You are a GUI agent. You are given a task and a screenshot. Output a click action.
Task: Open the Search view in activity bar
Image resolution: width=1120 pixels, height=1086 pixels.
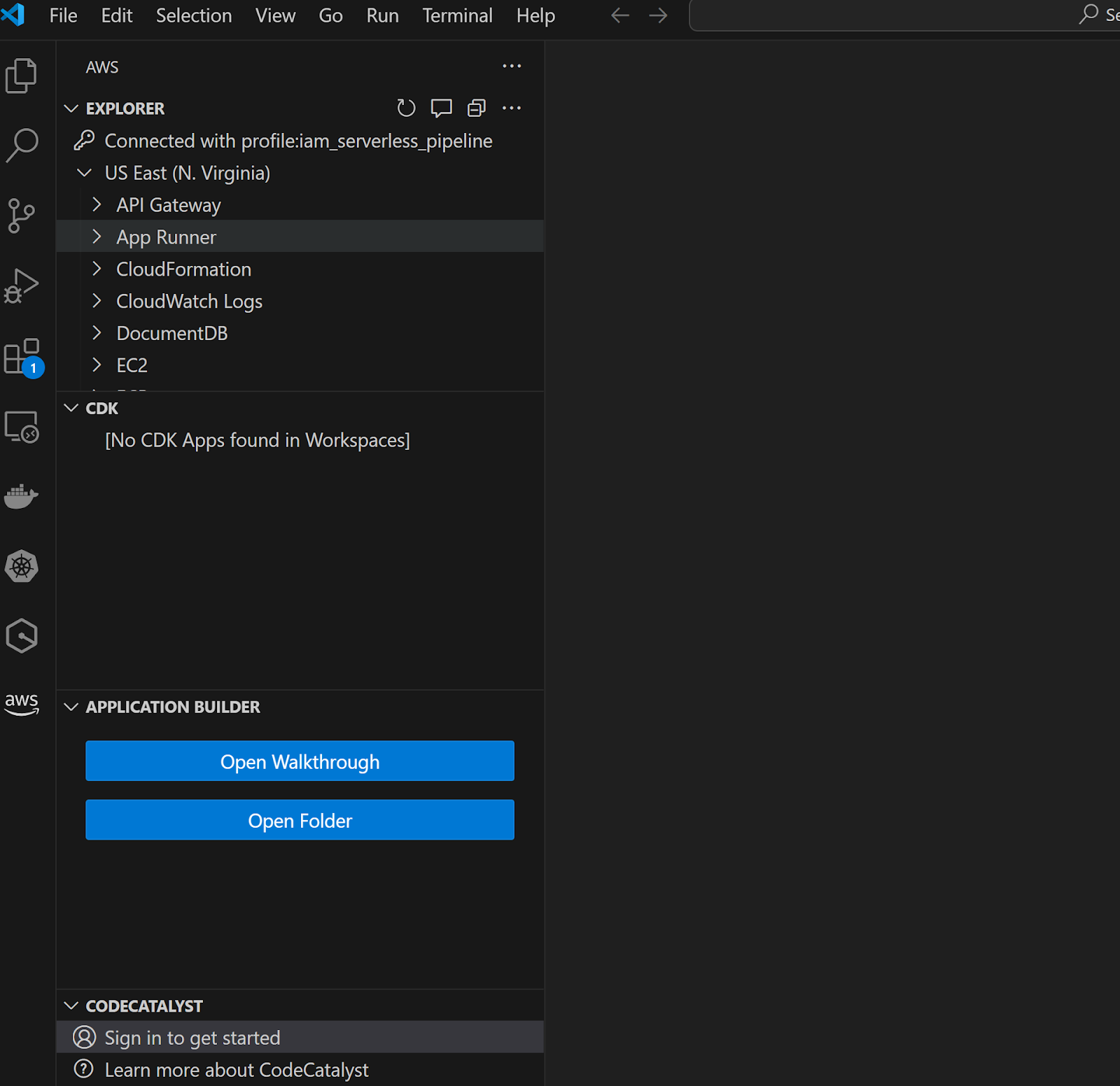[x=21, y=145]
